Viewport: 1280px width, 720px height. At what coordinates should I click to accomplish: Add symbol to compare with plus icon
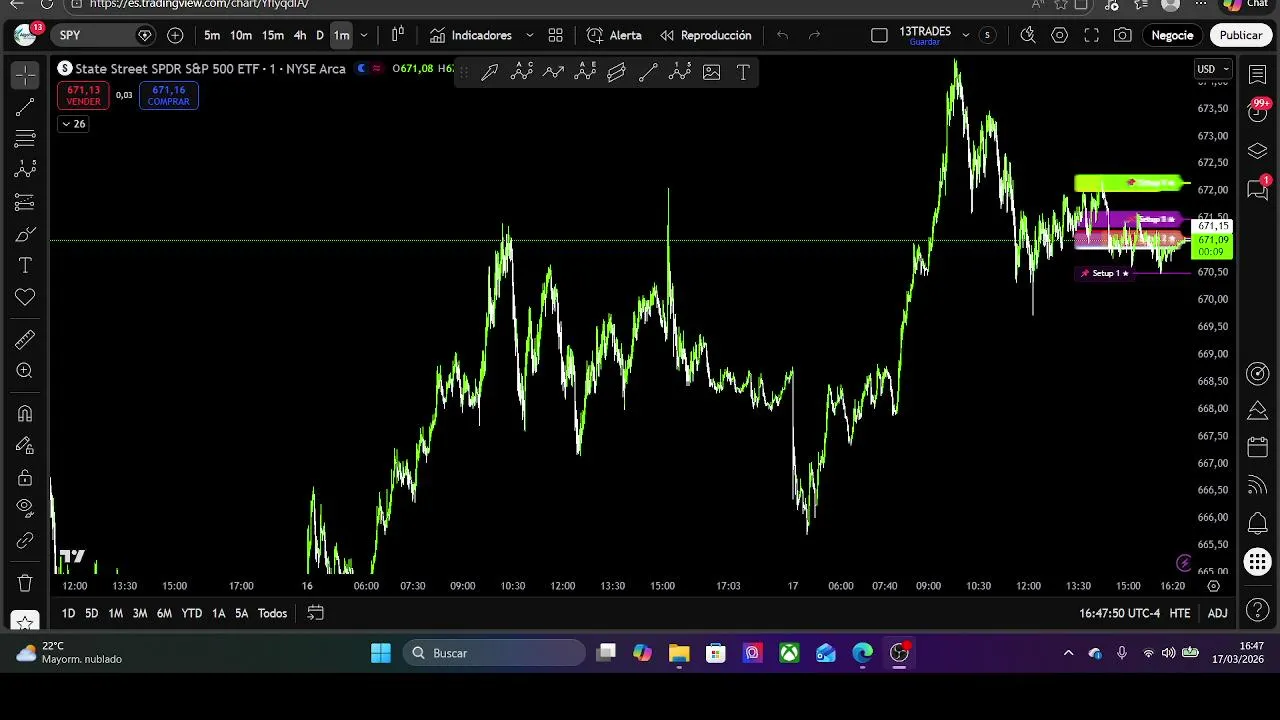pos(175,35)
